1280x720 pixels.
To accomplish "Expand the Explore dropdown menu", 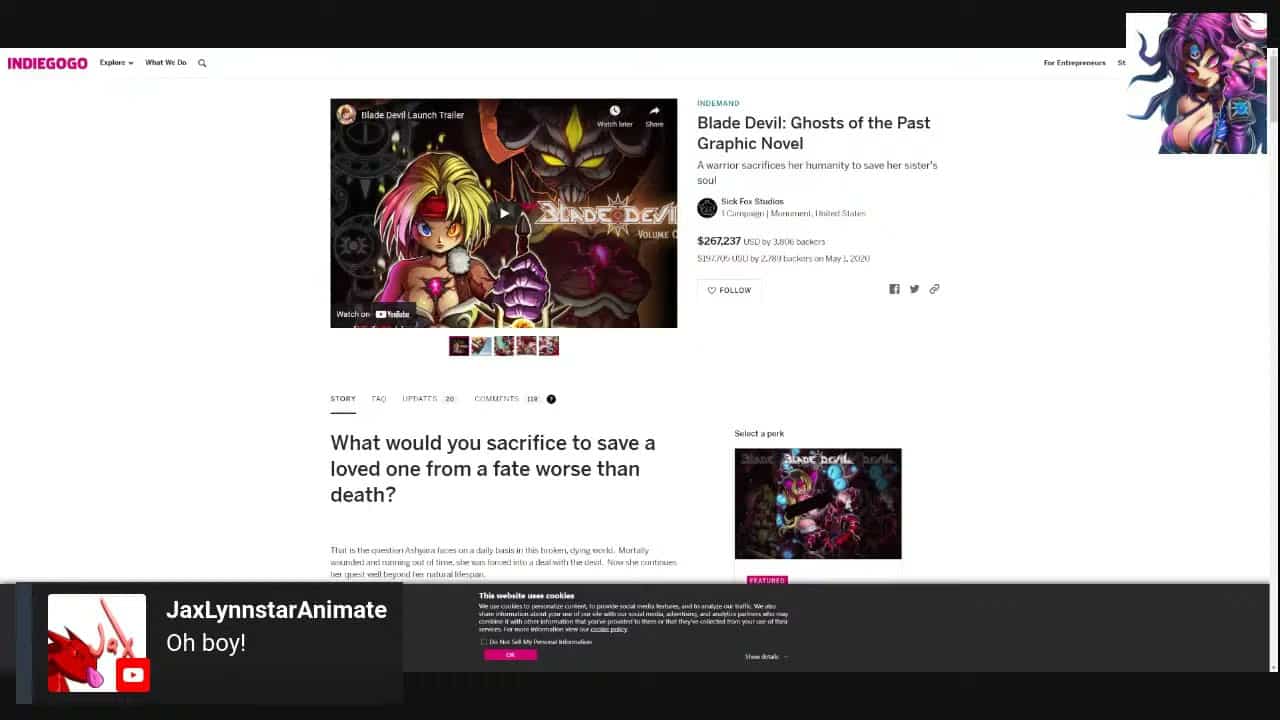I will coord(116,63).
